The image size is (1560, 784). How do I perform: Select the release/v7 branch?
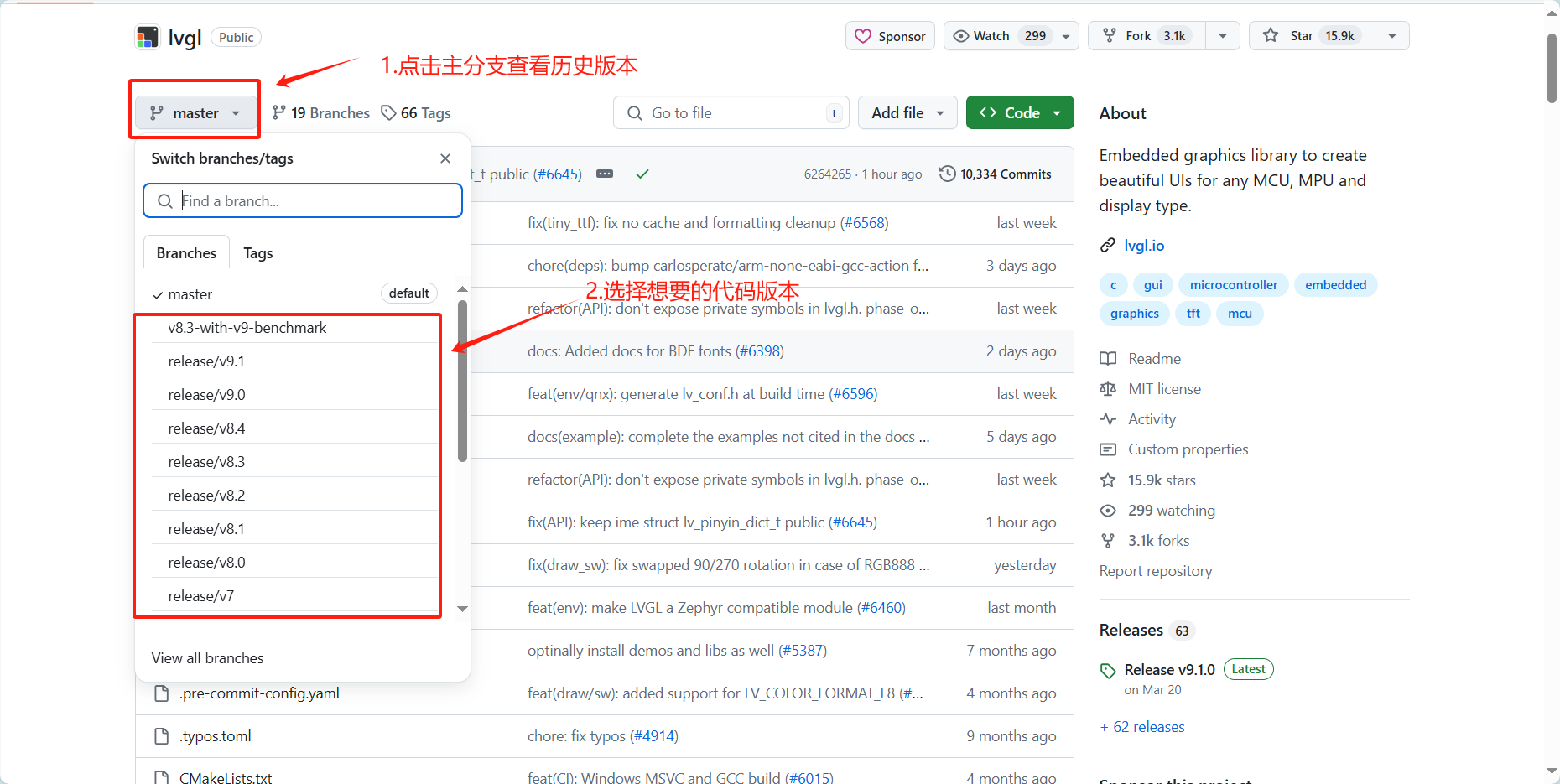click(x=294, y=596)
